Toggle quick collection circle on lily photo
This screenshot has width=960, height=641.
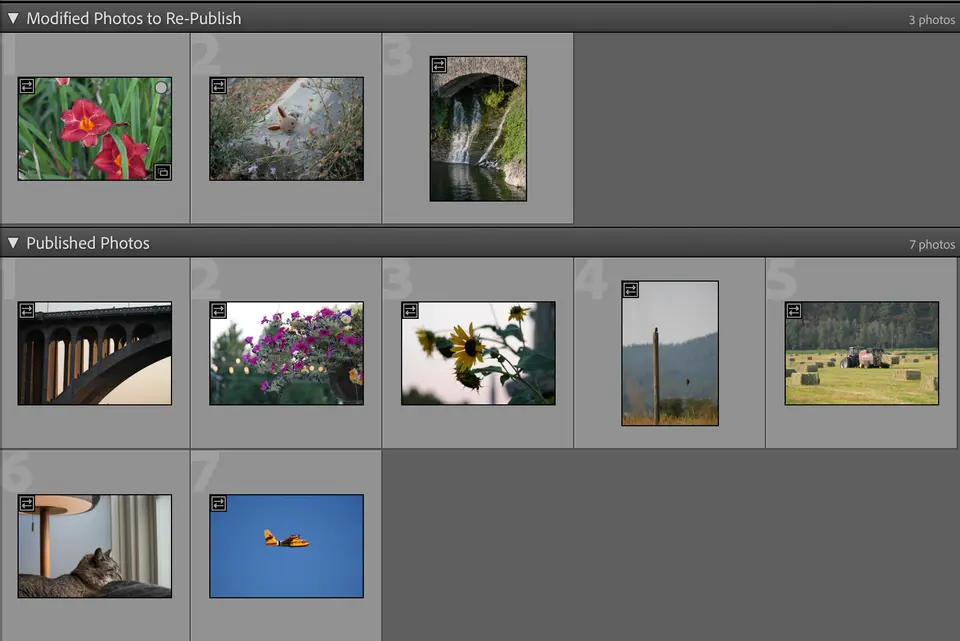click(161, 88)
